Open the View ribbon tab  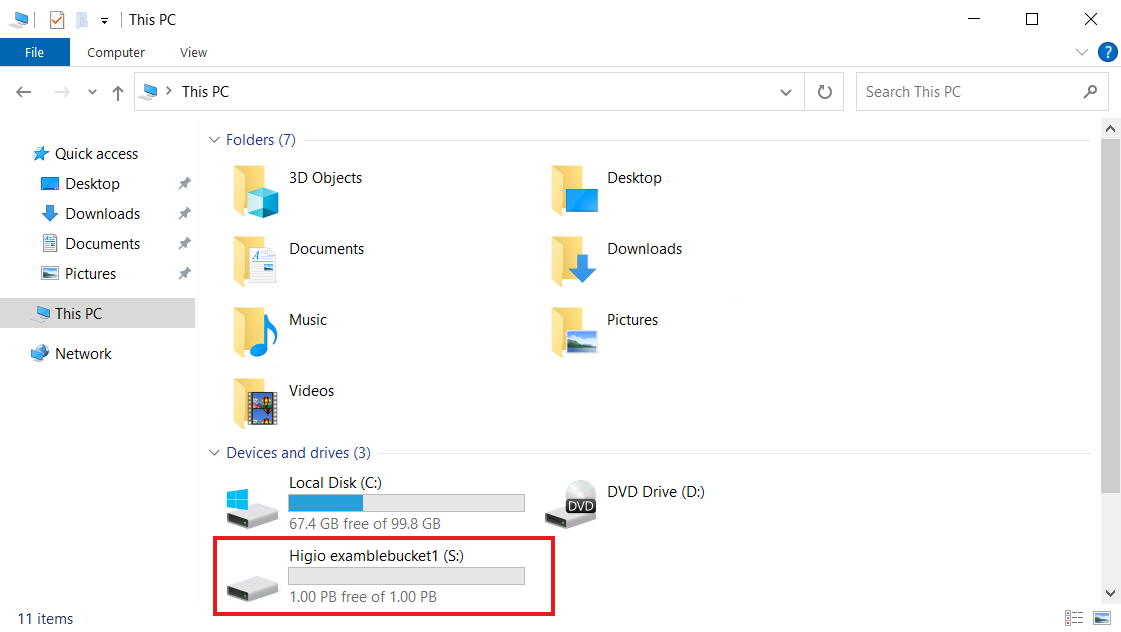(193, 52)
